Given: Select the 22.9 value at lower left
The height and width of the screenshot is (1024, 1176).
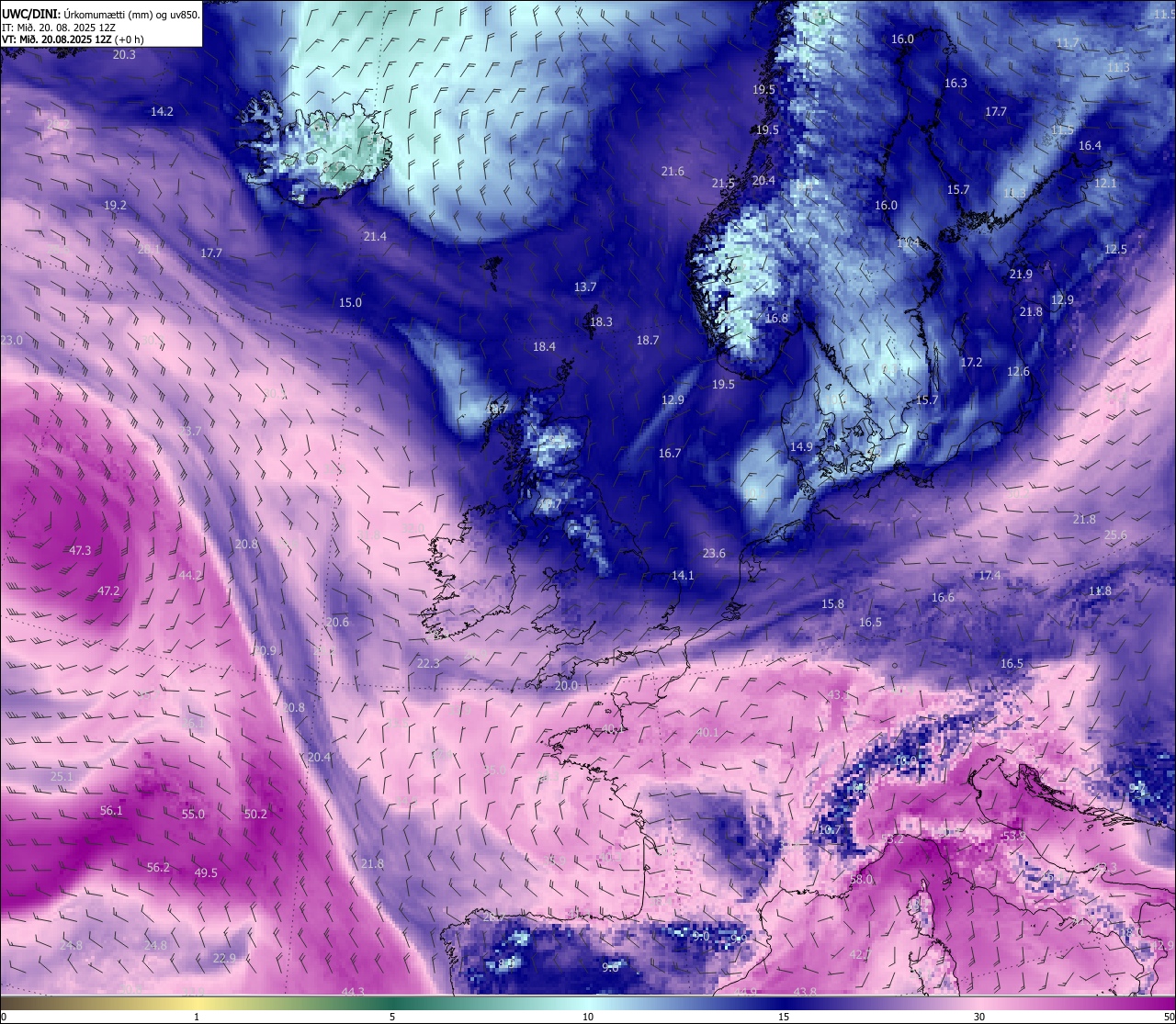Looking at the screenshot, I should coord(224,959).
